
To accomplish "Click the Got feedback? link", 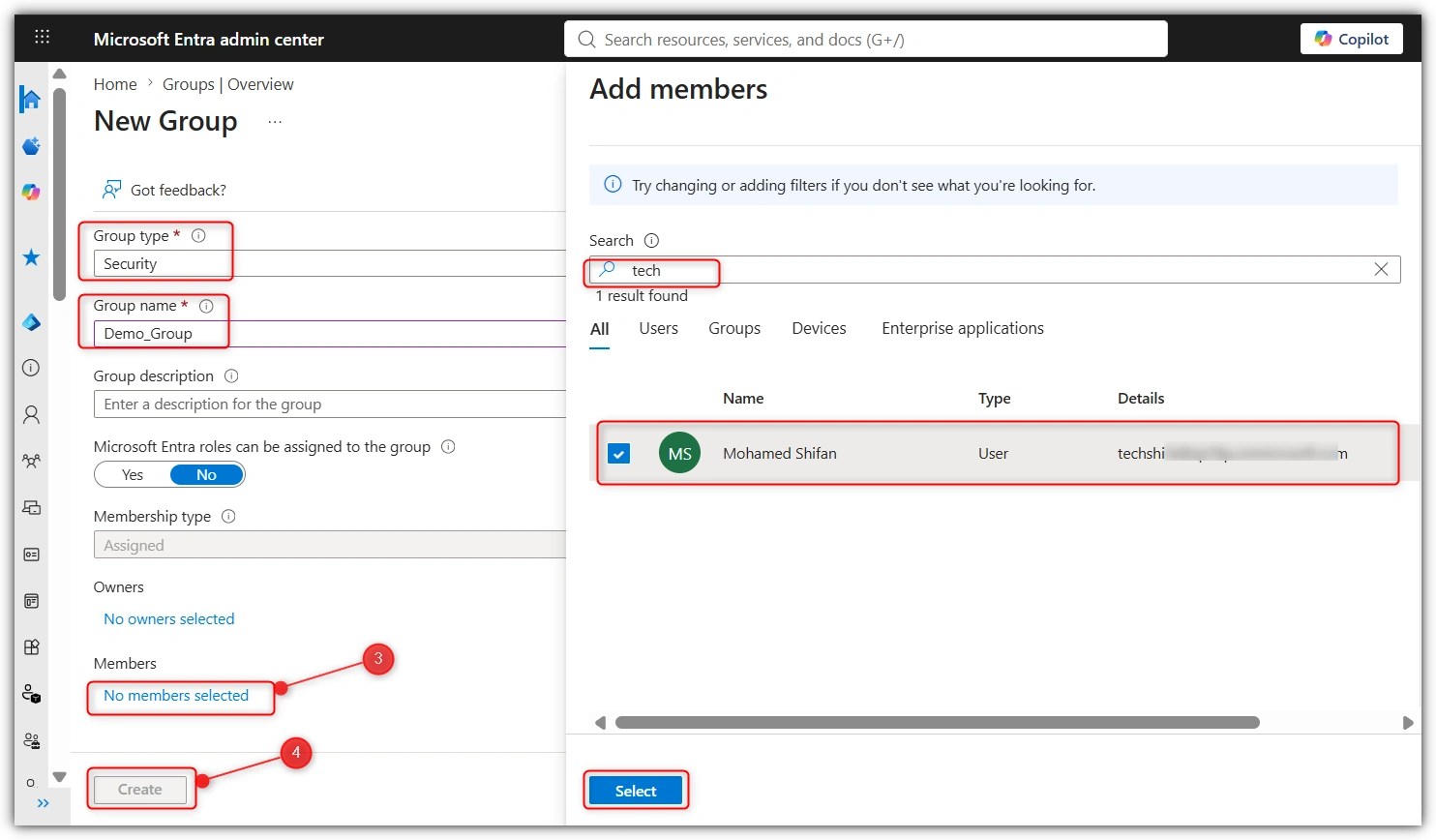I will click(178, 190).
